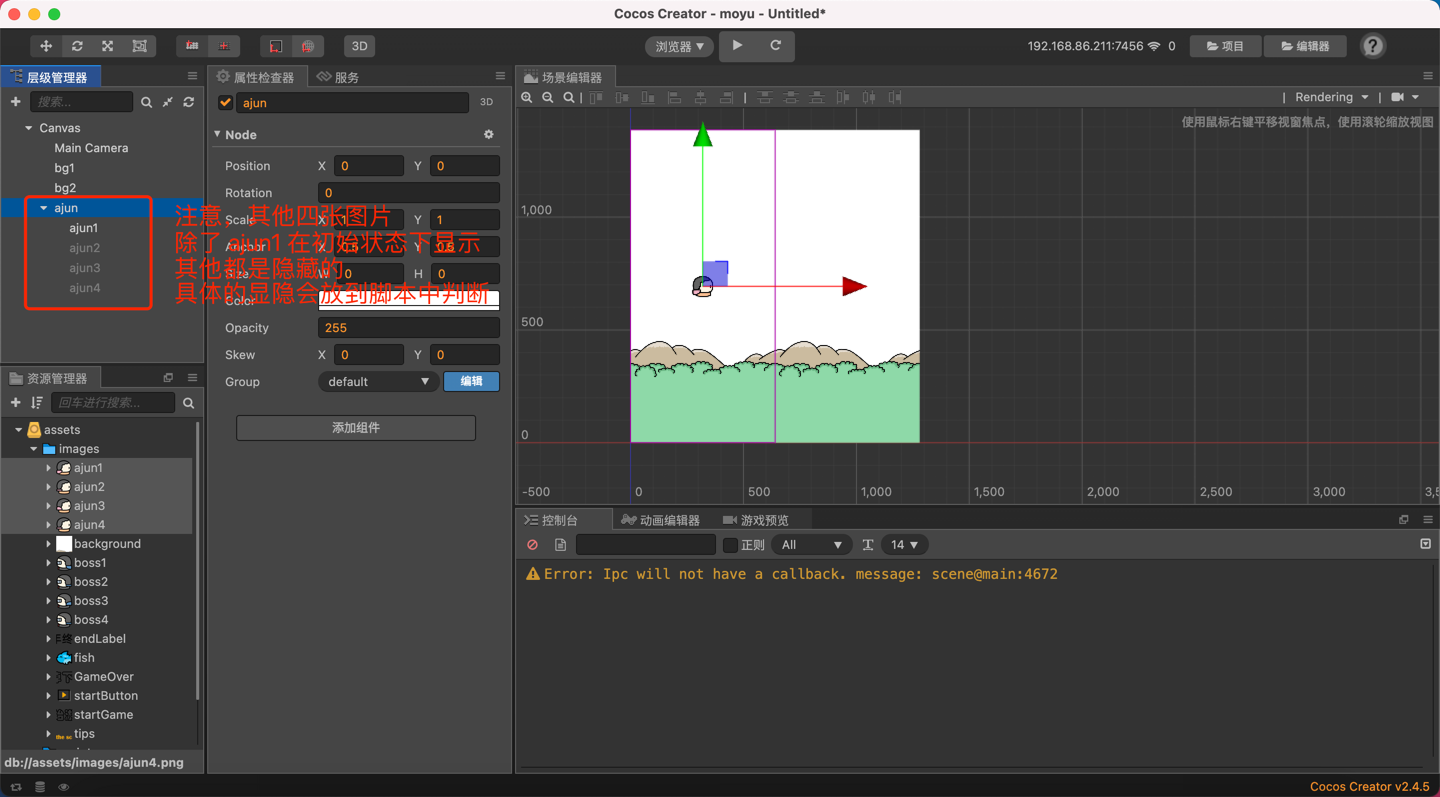Select the ajun4 node in hierarchy

point(84,288)
